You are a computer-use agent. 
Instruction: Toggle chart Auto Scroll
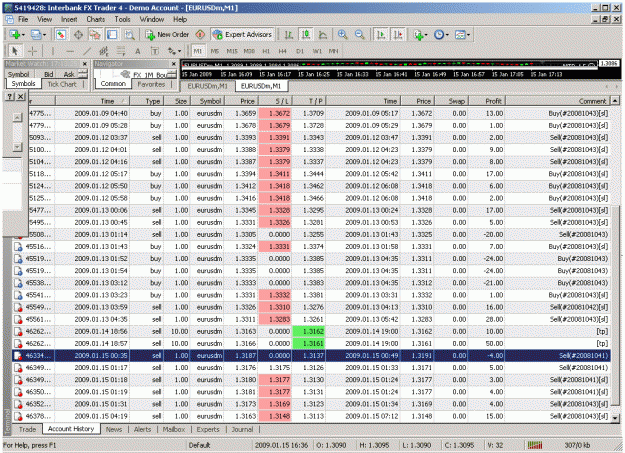click(381, 35)
